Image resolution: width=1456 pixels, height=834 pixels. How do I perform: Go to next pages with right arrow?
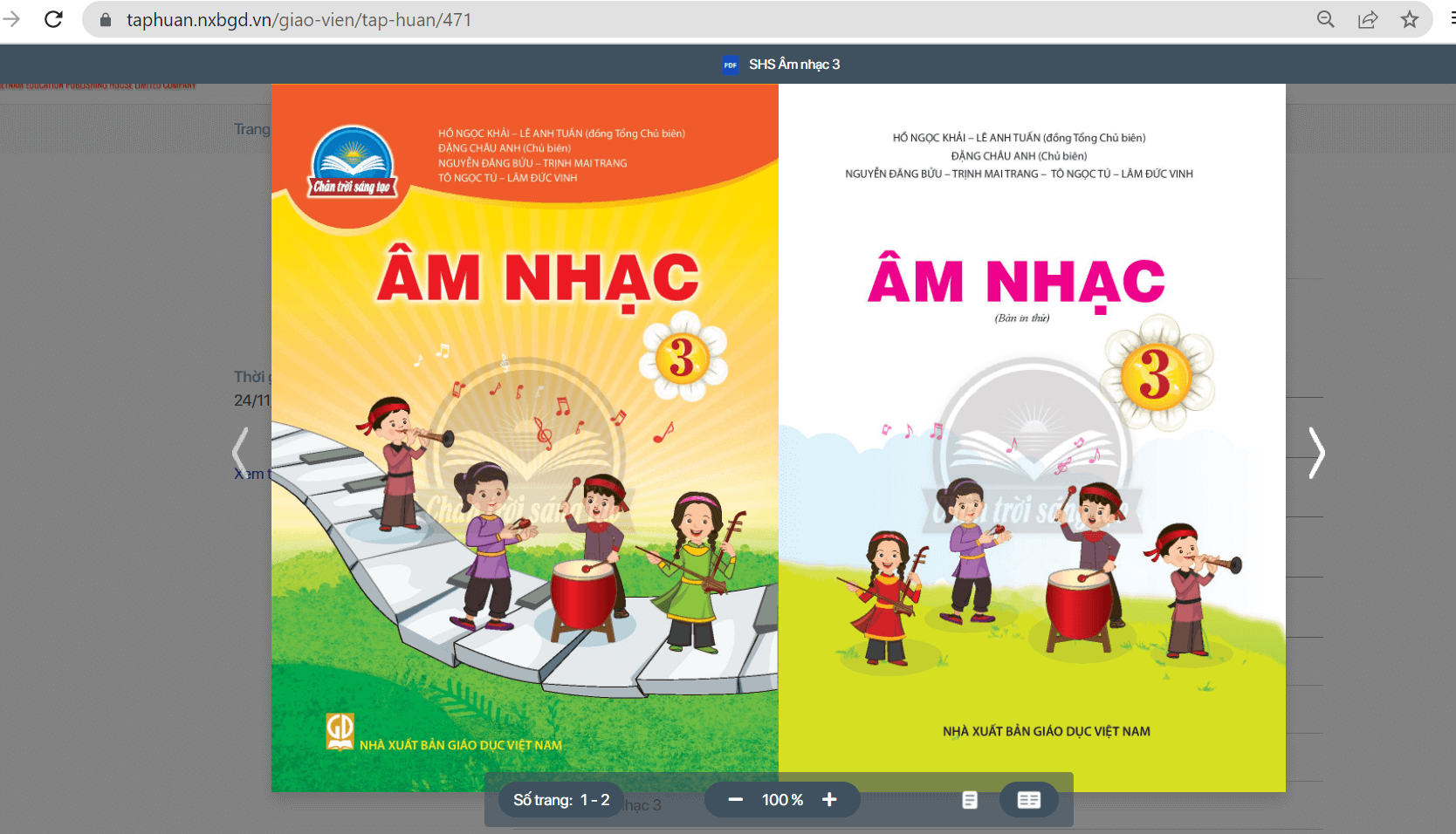tap(1316, 453)
